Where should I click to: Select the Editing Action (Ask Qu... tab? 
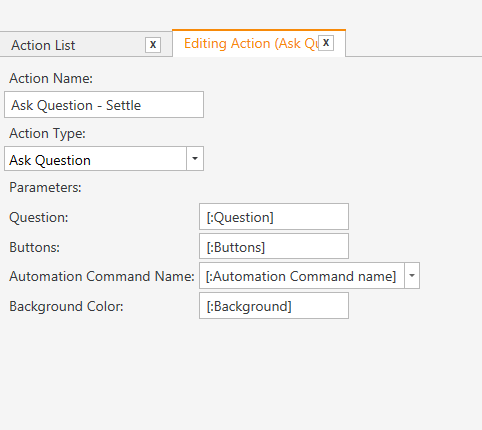(x=251, y=44)
